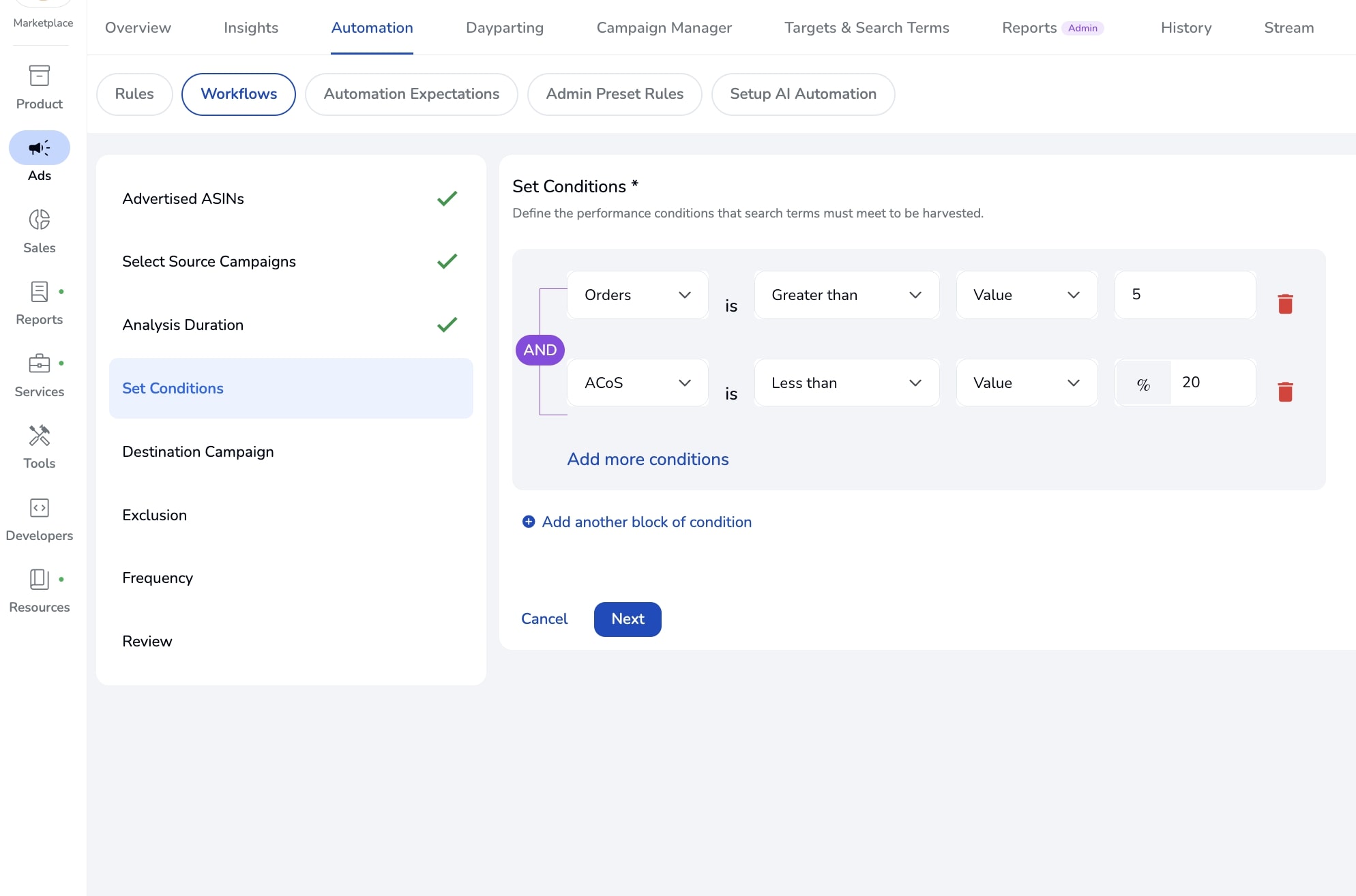The image size is (1356, 896).
Task: Open Value type dropdown in Orders row
Action: tap(1027, 295)
